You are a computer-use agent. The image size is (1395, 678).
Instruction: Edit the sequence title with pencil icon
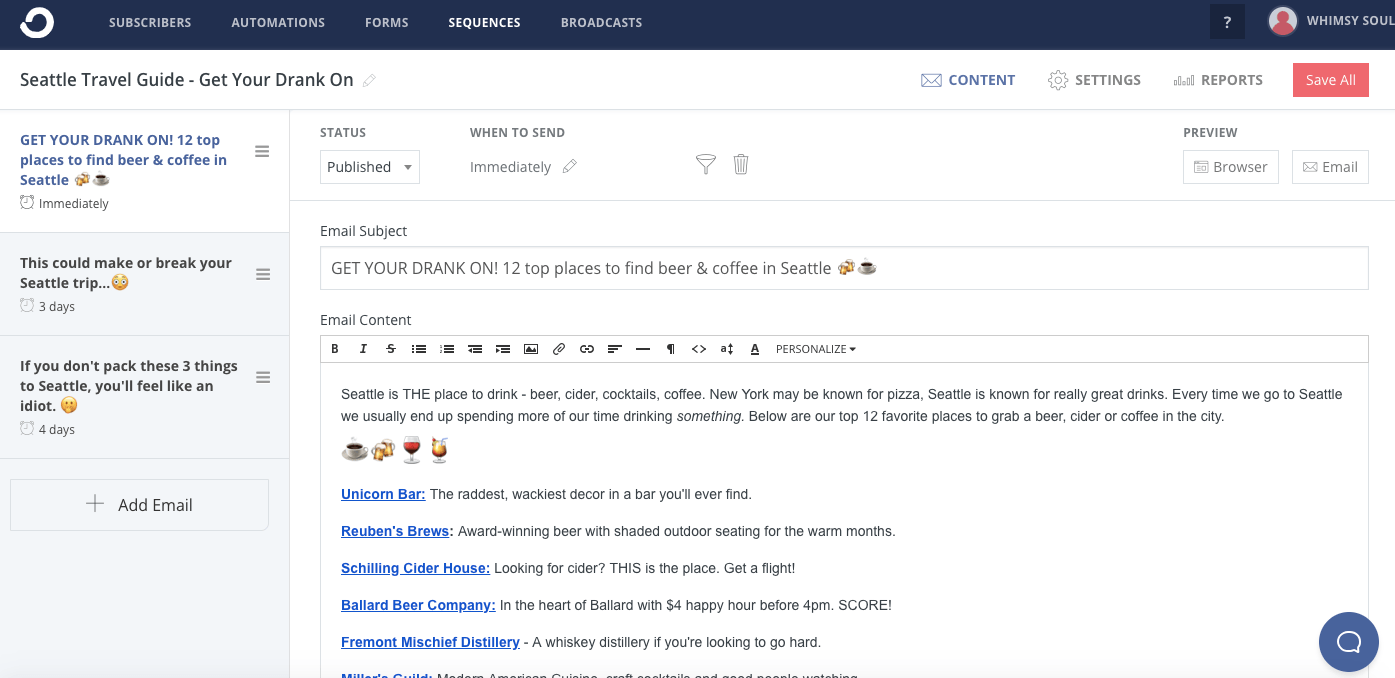coord(370,80)
